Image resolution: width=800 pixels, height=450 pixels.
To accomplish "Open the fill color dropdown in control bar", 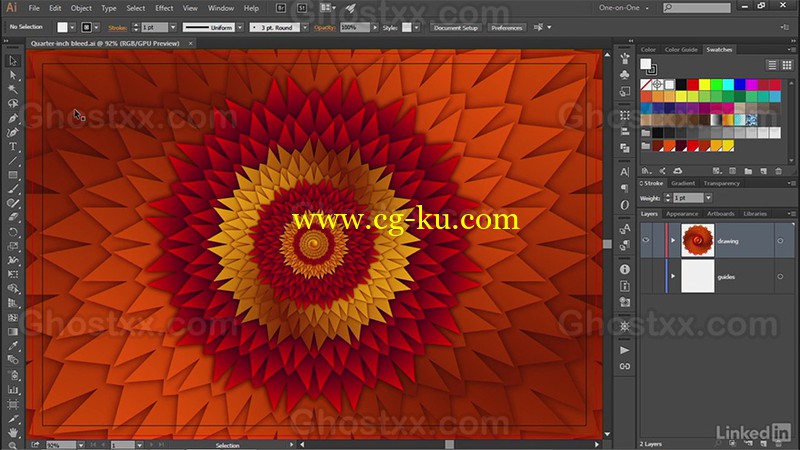I will (x=72, y=28).
